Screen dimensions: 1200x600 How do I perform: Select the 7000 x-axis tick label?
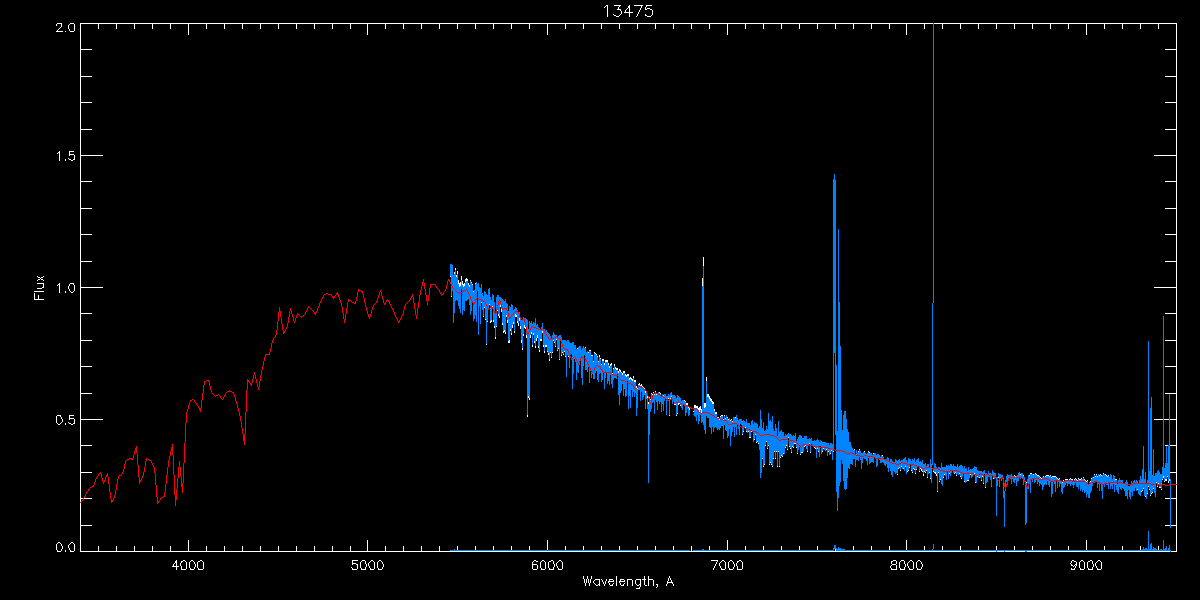(727, 564)
